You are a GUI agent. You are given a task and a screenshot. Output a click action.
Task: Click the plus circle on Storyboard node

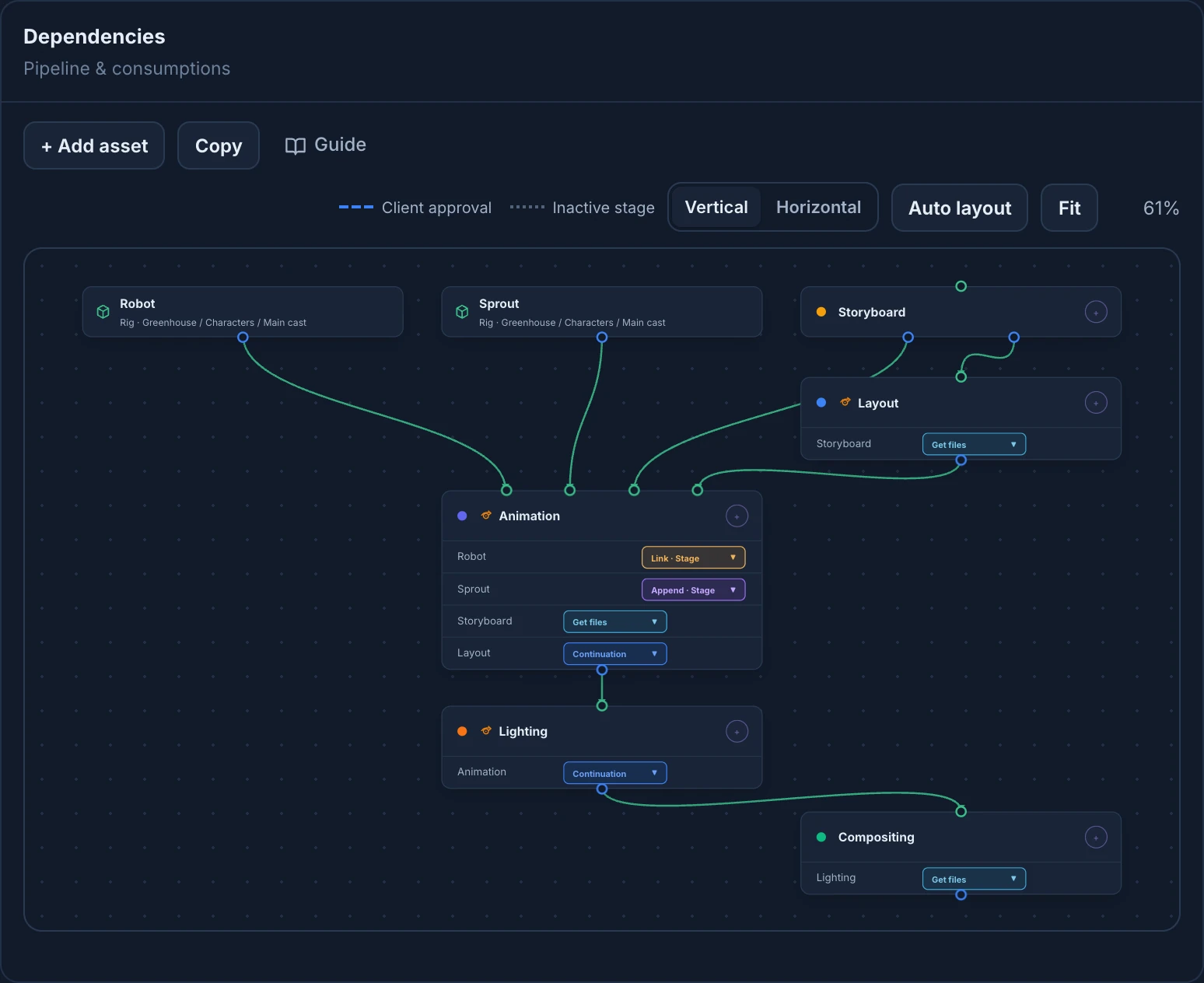1096,312
